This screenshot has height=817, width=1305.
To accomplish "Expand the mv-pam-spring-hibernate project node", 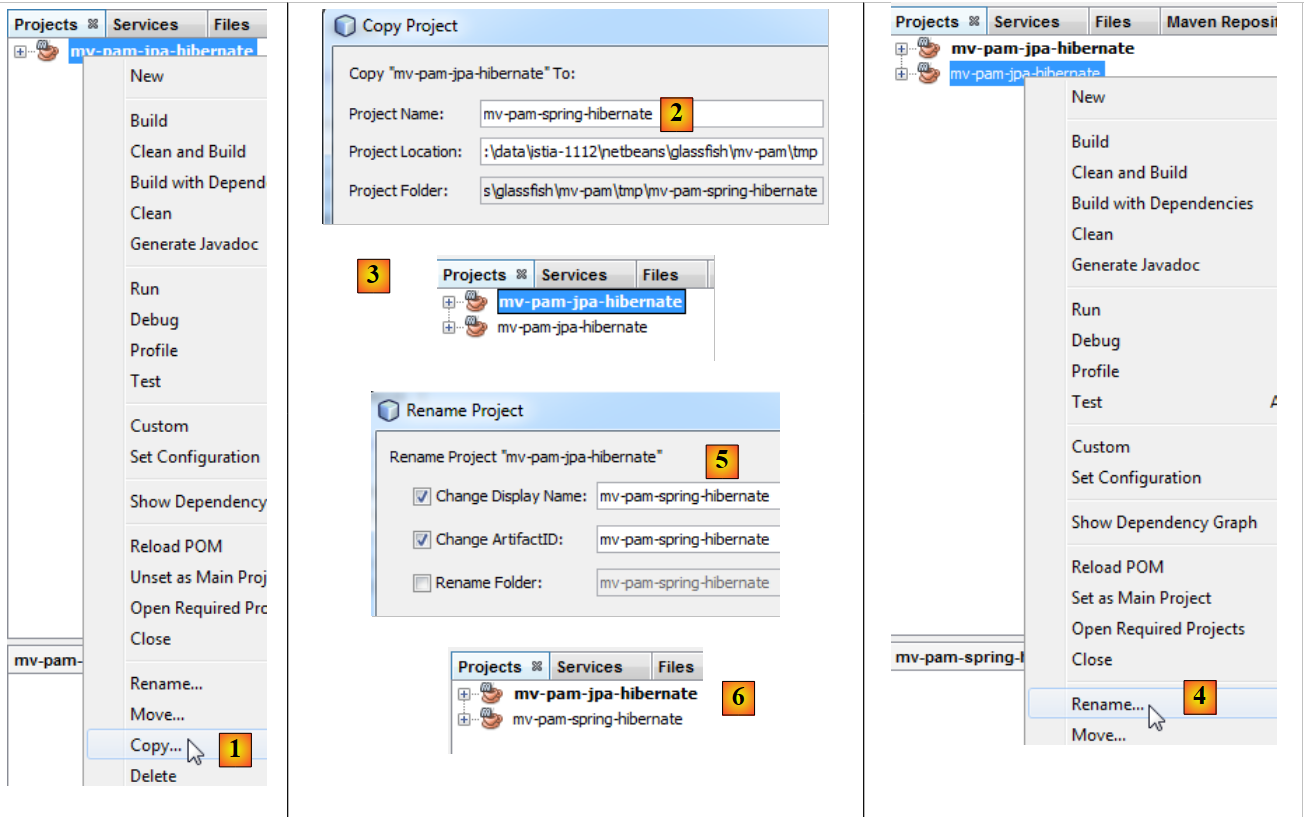I will pos(463,720).
